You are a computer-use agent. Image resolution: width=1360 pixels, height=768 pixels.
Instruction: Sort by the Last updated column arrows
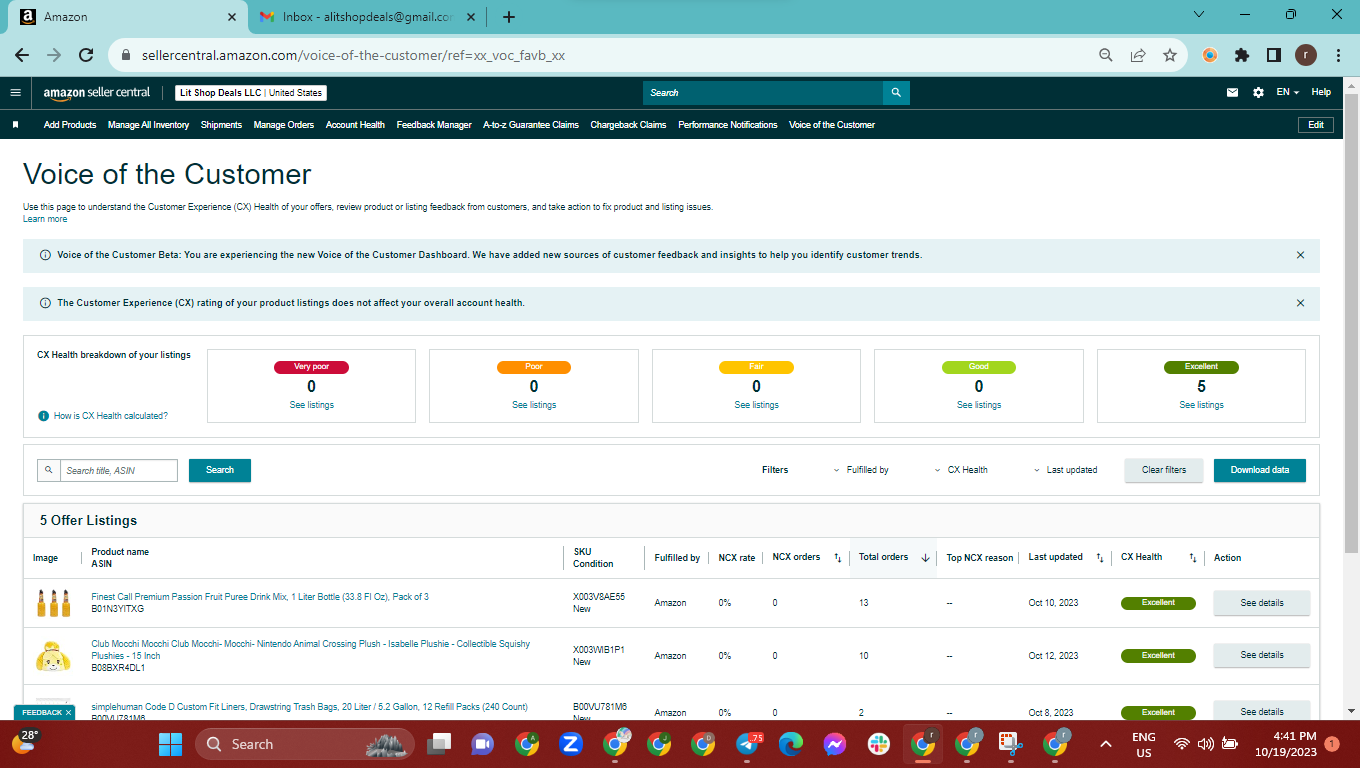(1100, 558)
